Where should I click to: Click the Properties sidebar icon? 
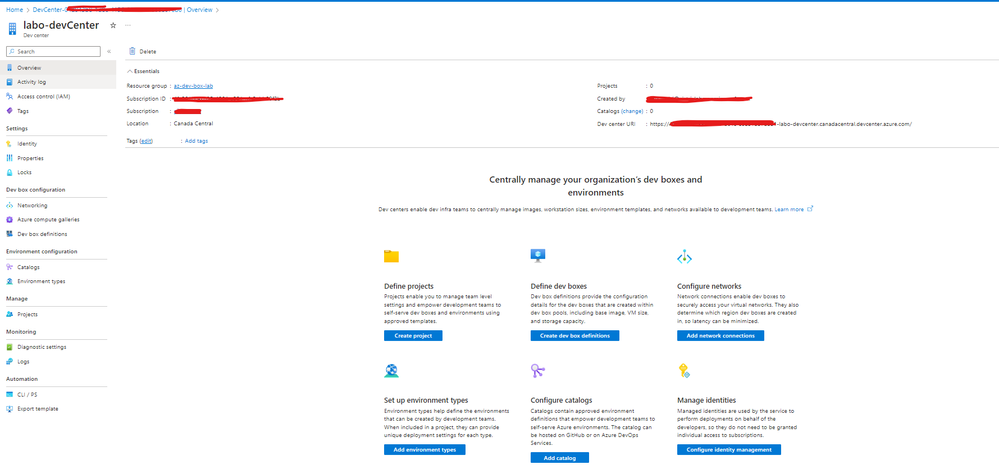(10, 158)
